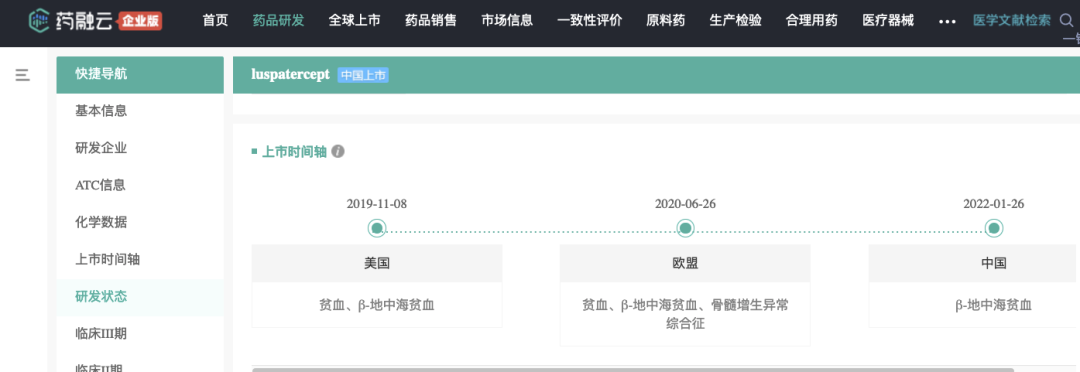Click the 2019-11-08 date label
Screen dimensions: 1080x372
click(377, 204)
